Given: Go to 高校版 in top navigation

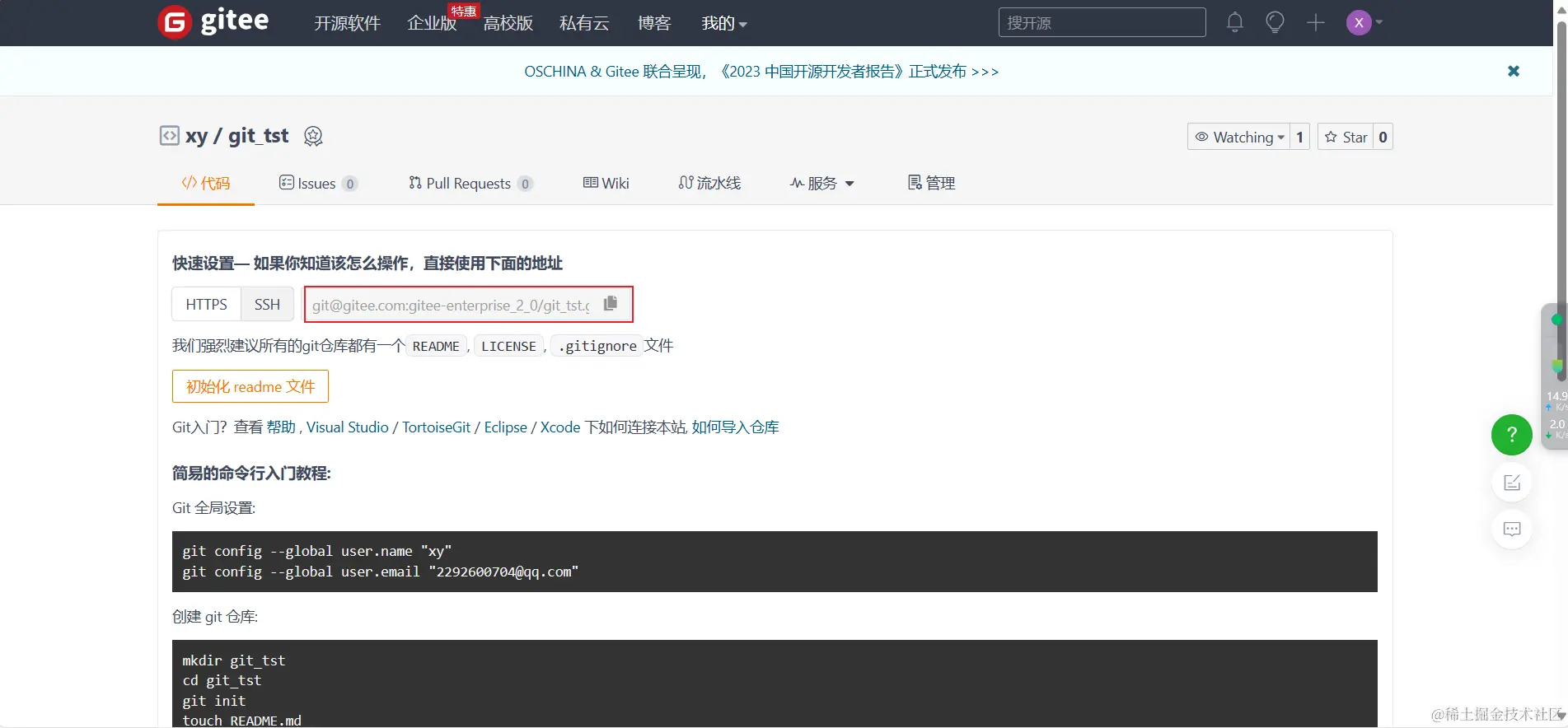Looking at the screenshot, I should pos(508,23).
